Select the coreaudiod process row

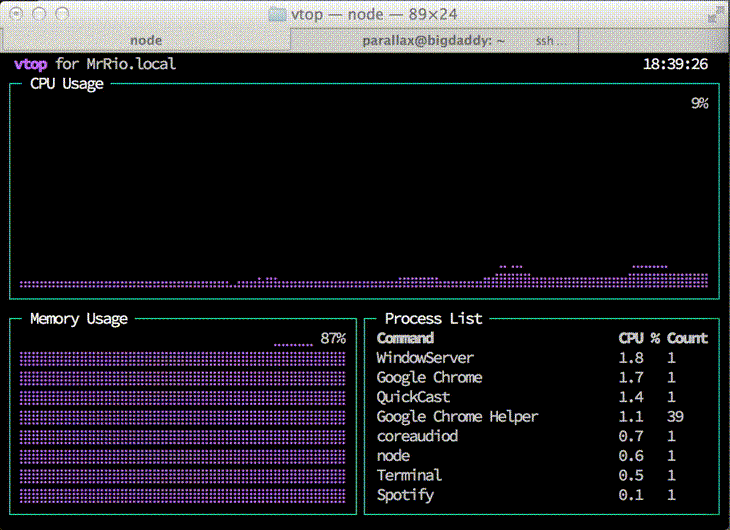point(542,436)
